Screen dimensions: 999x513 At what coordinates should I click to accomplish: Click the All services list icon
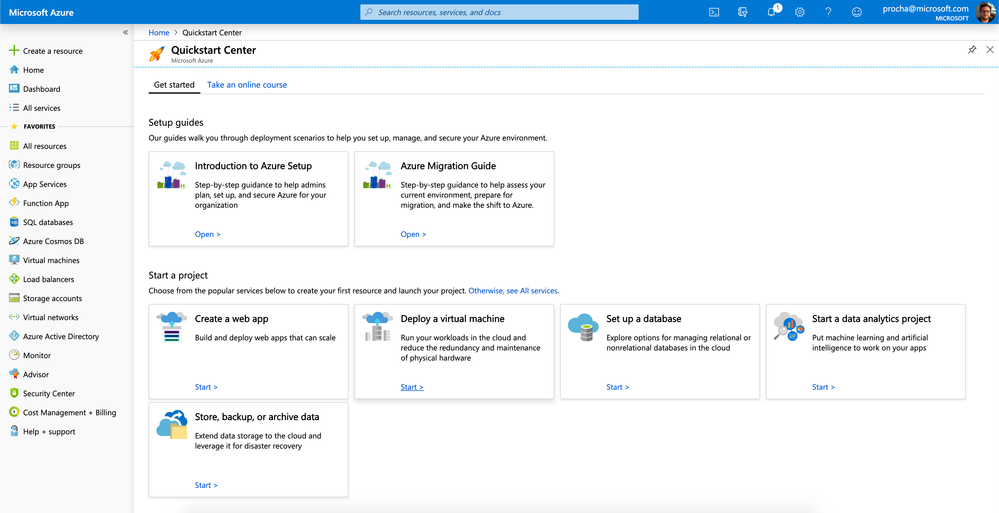pos(13,108)
